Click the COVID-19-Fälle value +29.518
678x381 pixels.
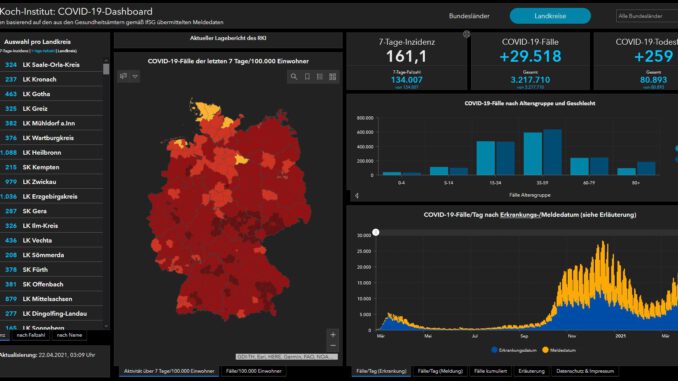click(x=530, y=56)
